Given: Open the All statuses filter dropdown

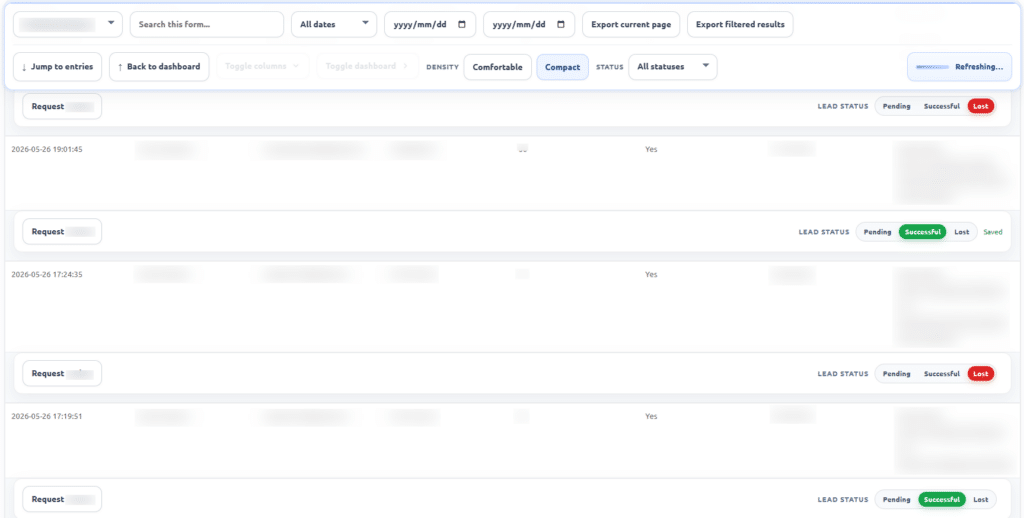Looking at the screenshot, I should click(673, 67).
